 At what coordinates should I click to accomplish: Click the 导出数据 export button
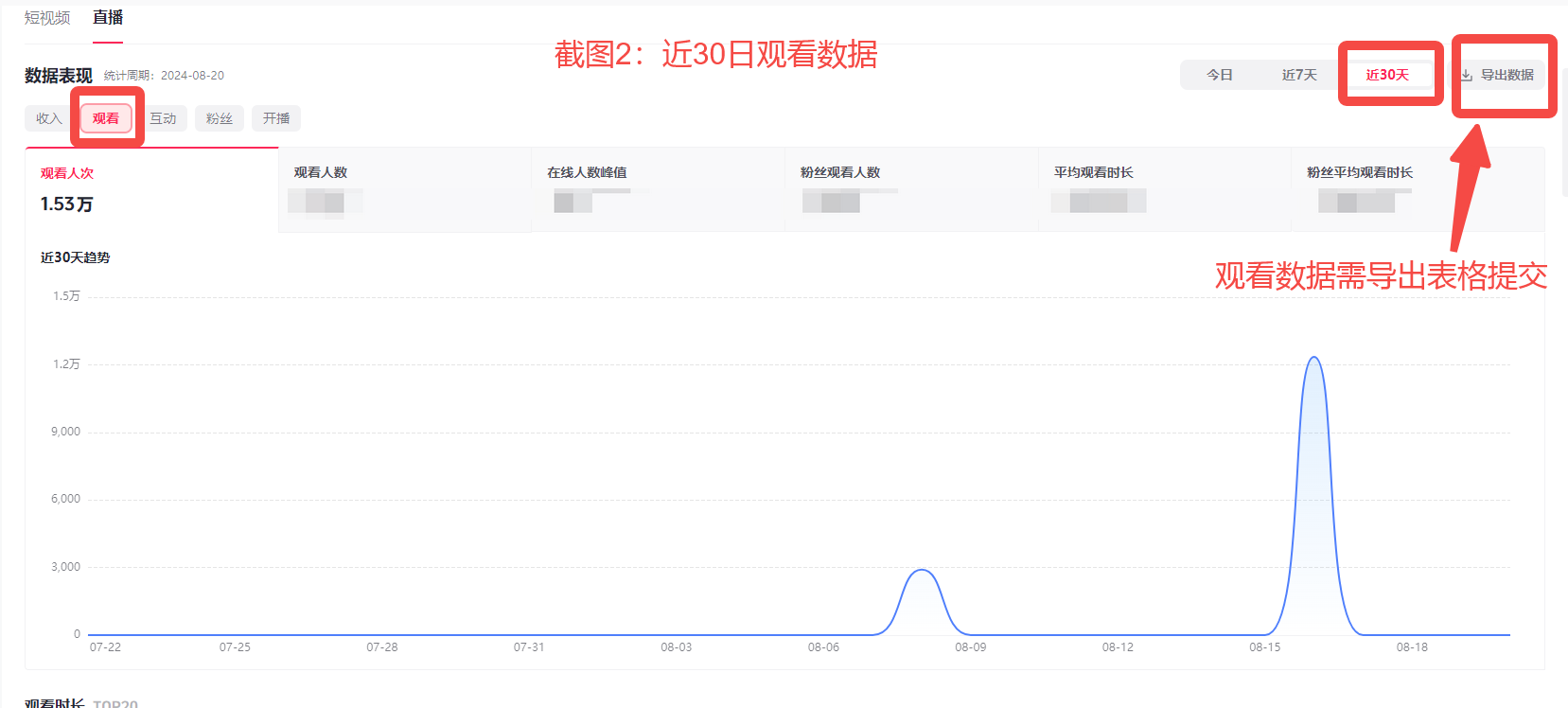1506,75
